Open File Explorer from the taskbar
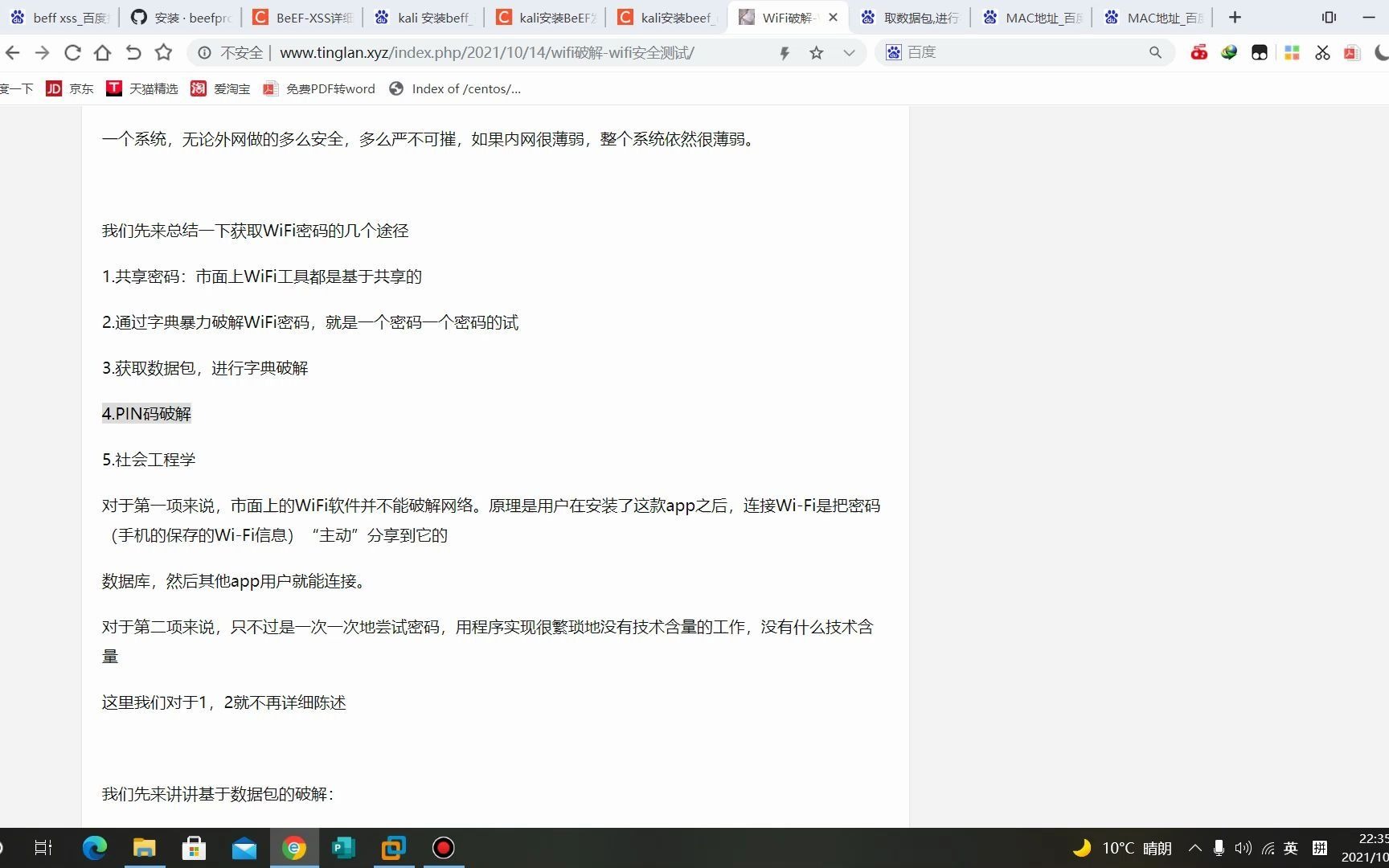This screenshot has height=868, width=1389. click(144, 848)
